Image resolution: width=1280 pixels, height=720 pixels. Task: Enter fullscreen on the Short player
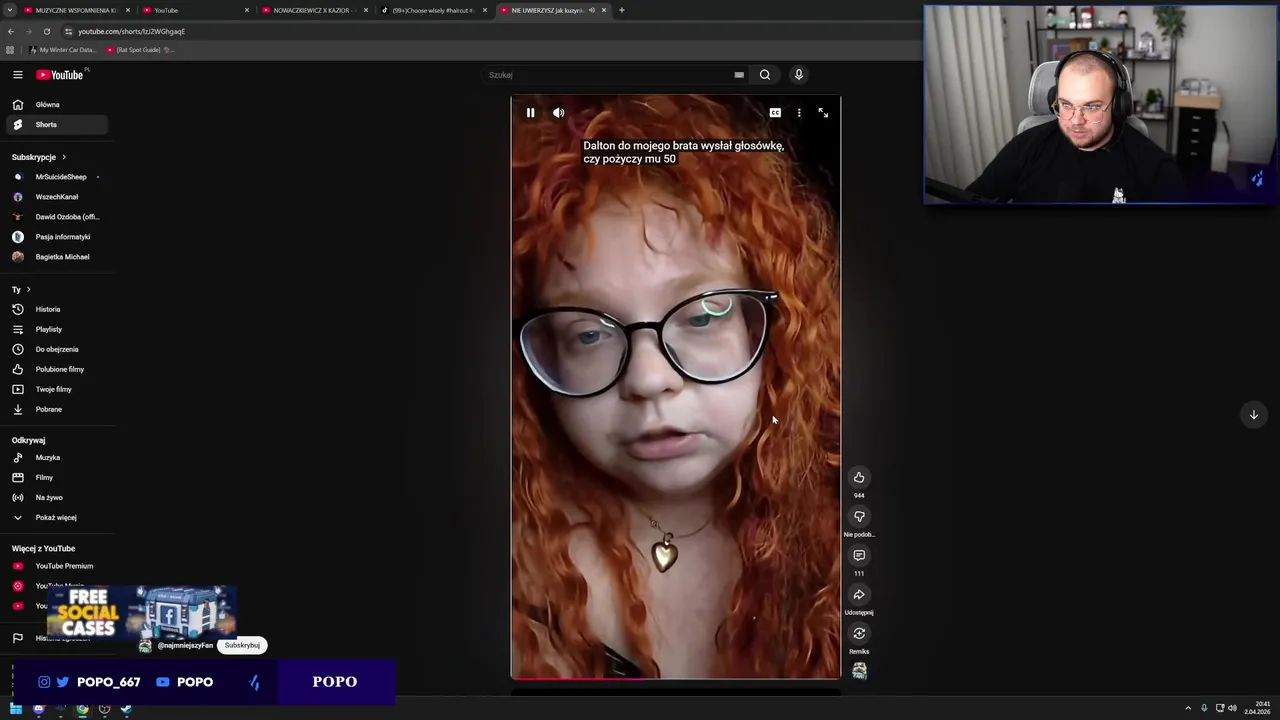point(823,113)
